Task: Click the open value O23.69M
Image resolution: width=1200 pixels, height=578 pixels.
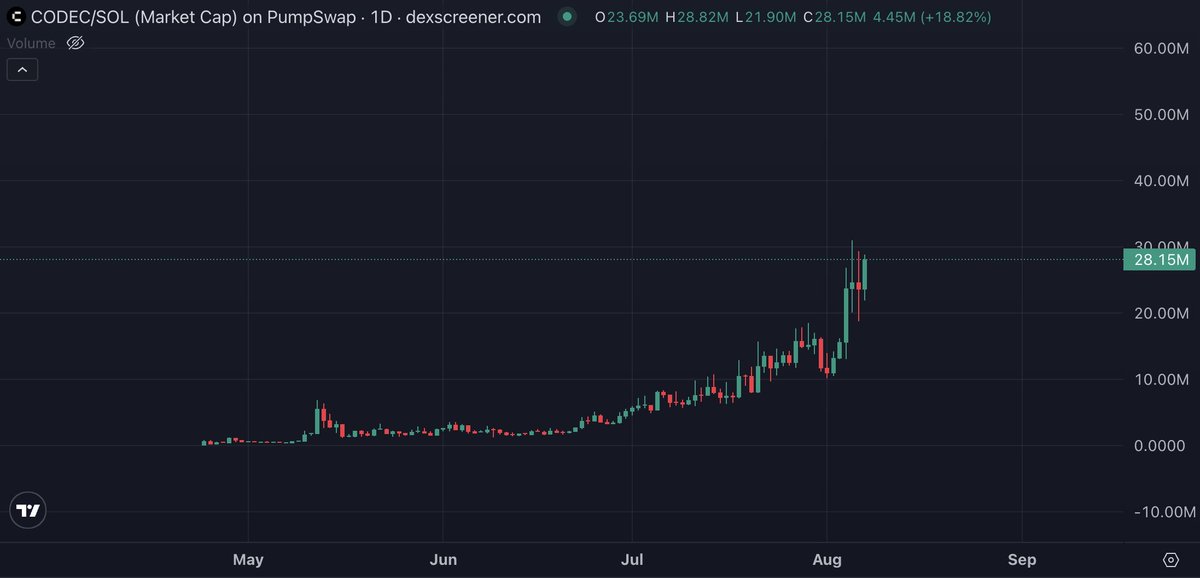Action: 628,17
